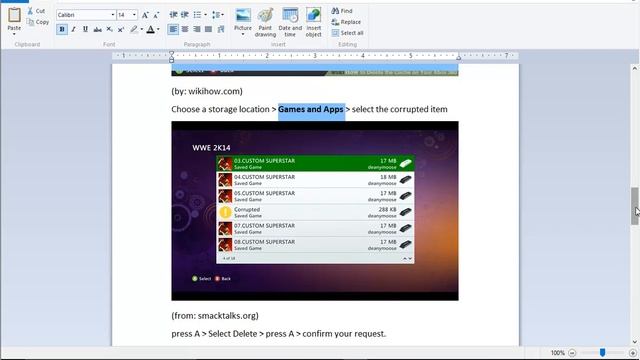Click the line "press A > Select Delete"
640x360 pixels.
click(x=214, y=334)
